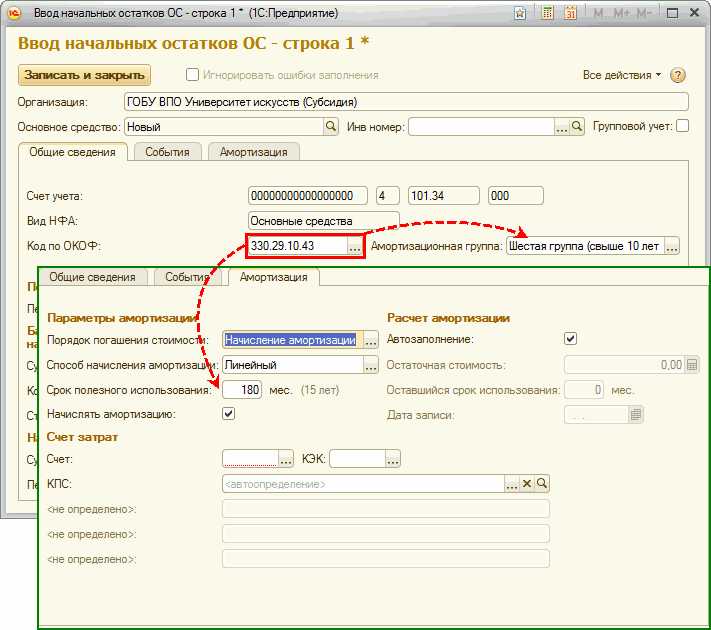Click account field 0000000000000000

point(308,195)
